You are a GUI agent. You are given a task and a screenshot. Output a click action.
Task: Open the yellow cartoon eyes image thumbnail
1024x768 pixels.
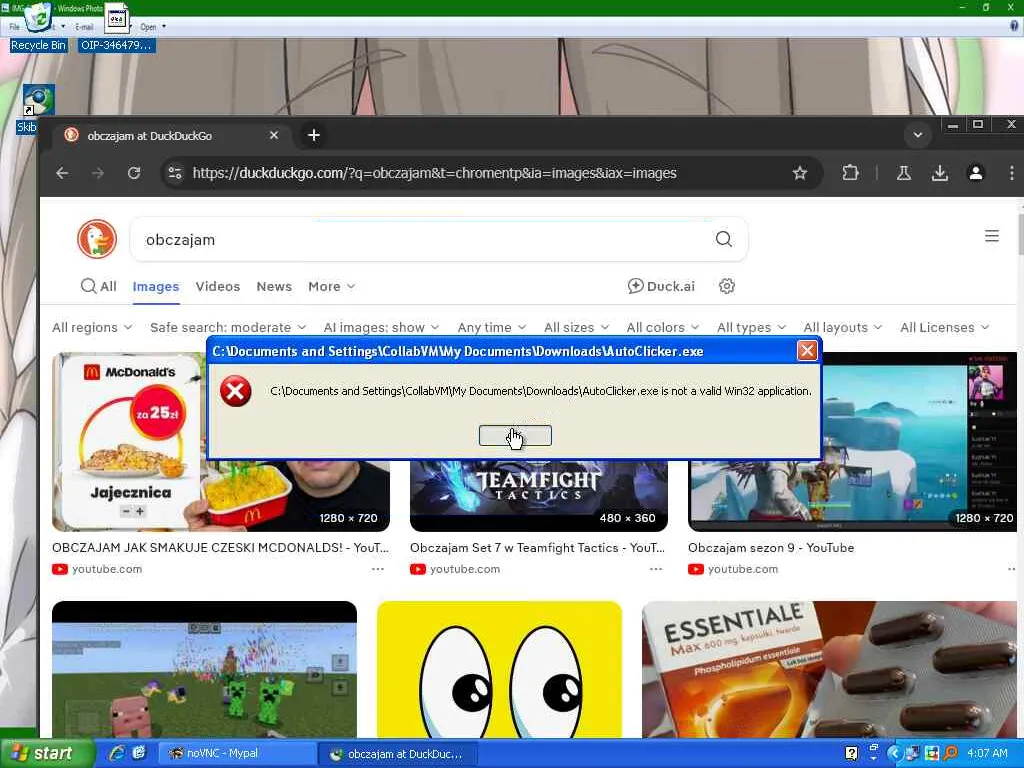(500, 669)
